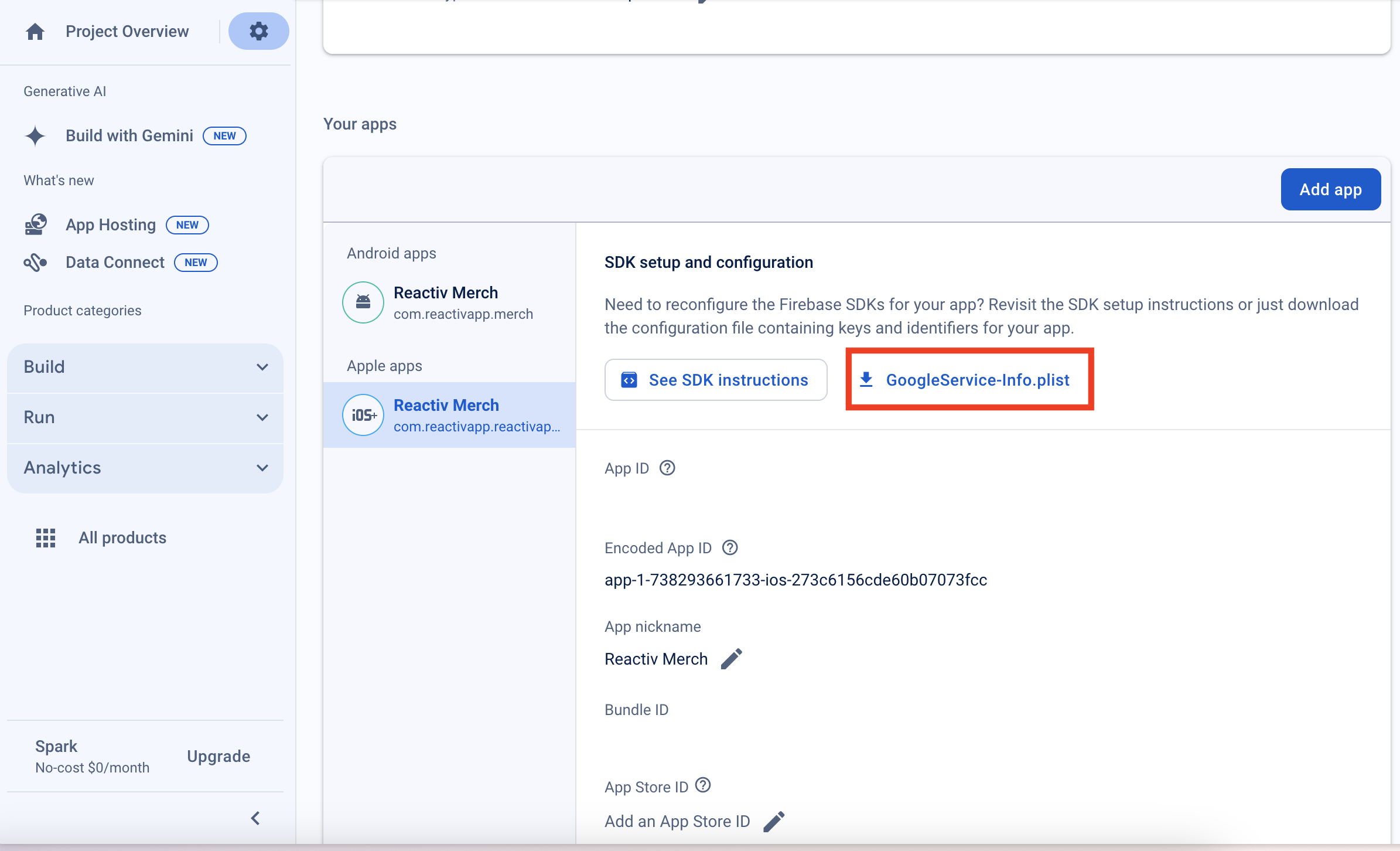The image size is (1400, 851).
Task: Click the Add app button
Action: tap(1330, 189)
